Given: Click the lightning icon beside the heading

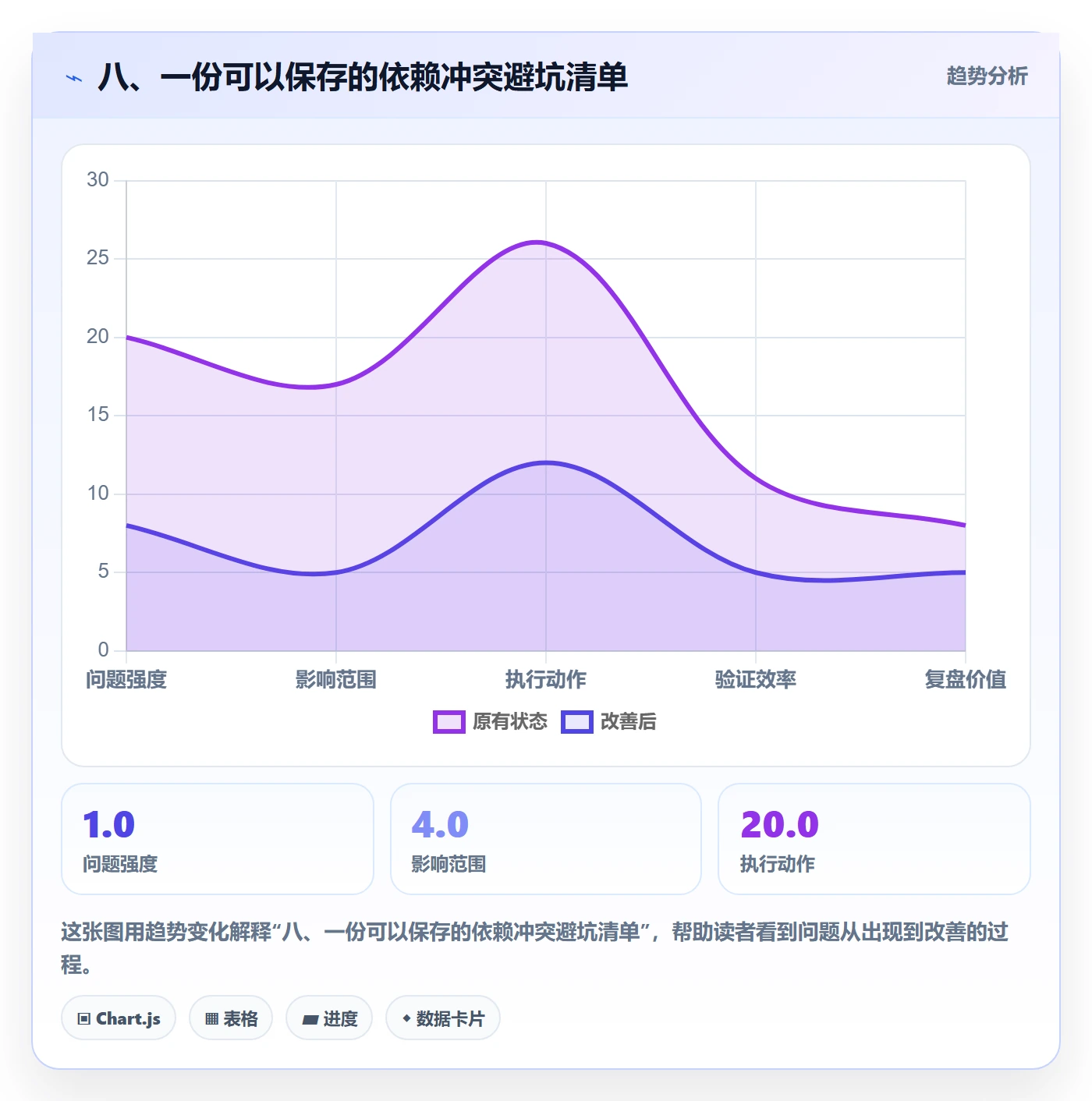Looking at the screenshot, I should pos(74,78).
